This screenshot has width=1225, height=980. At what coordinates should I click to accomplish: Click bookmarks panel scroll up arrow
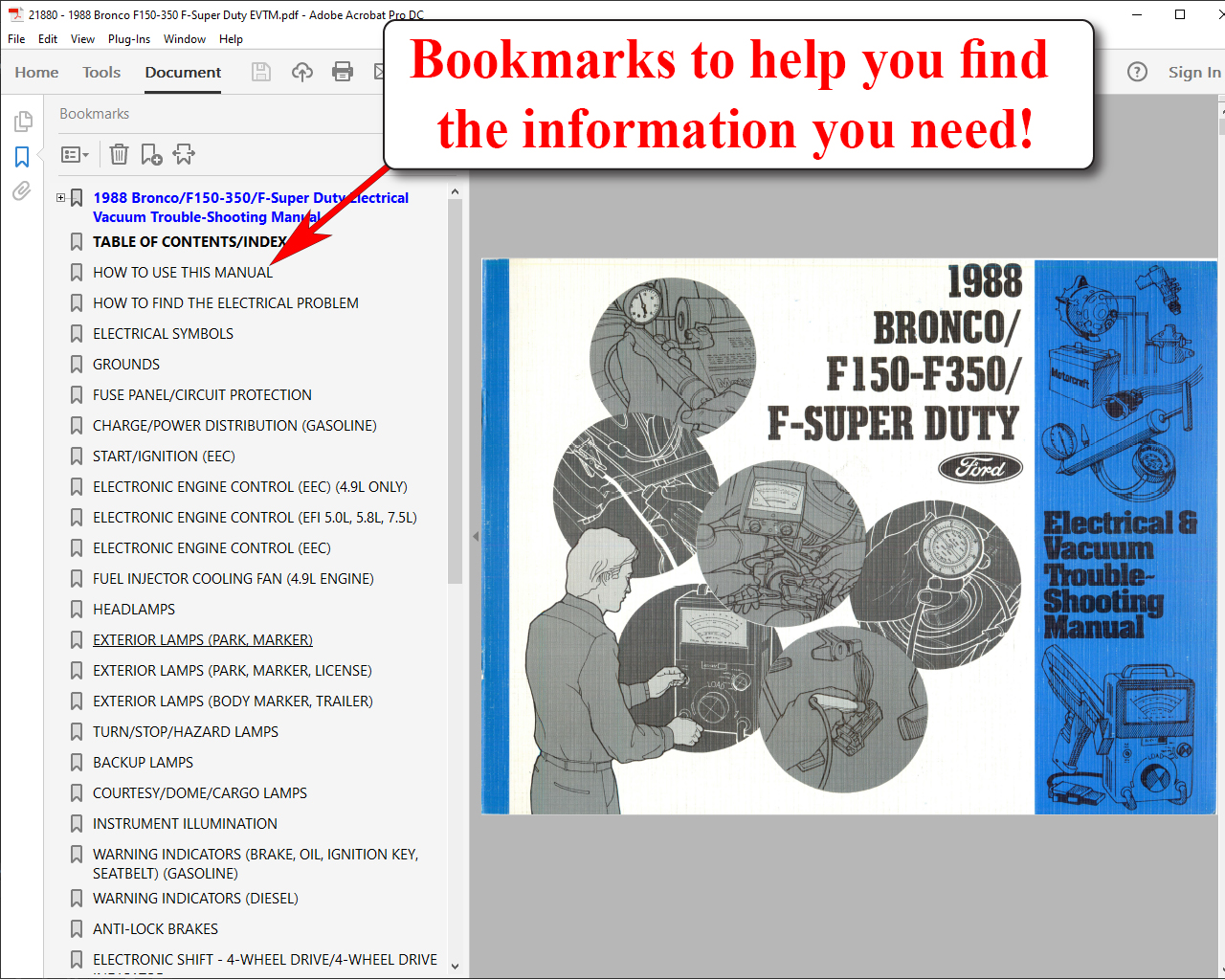tap(455, 192)
